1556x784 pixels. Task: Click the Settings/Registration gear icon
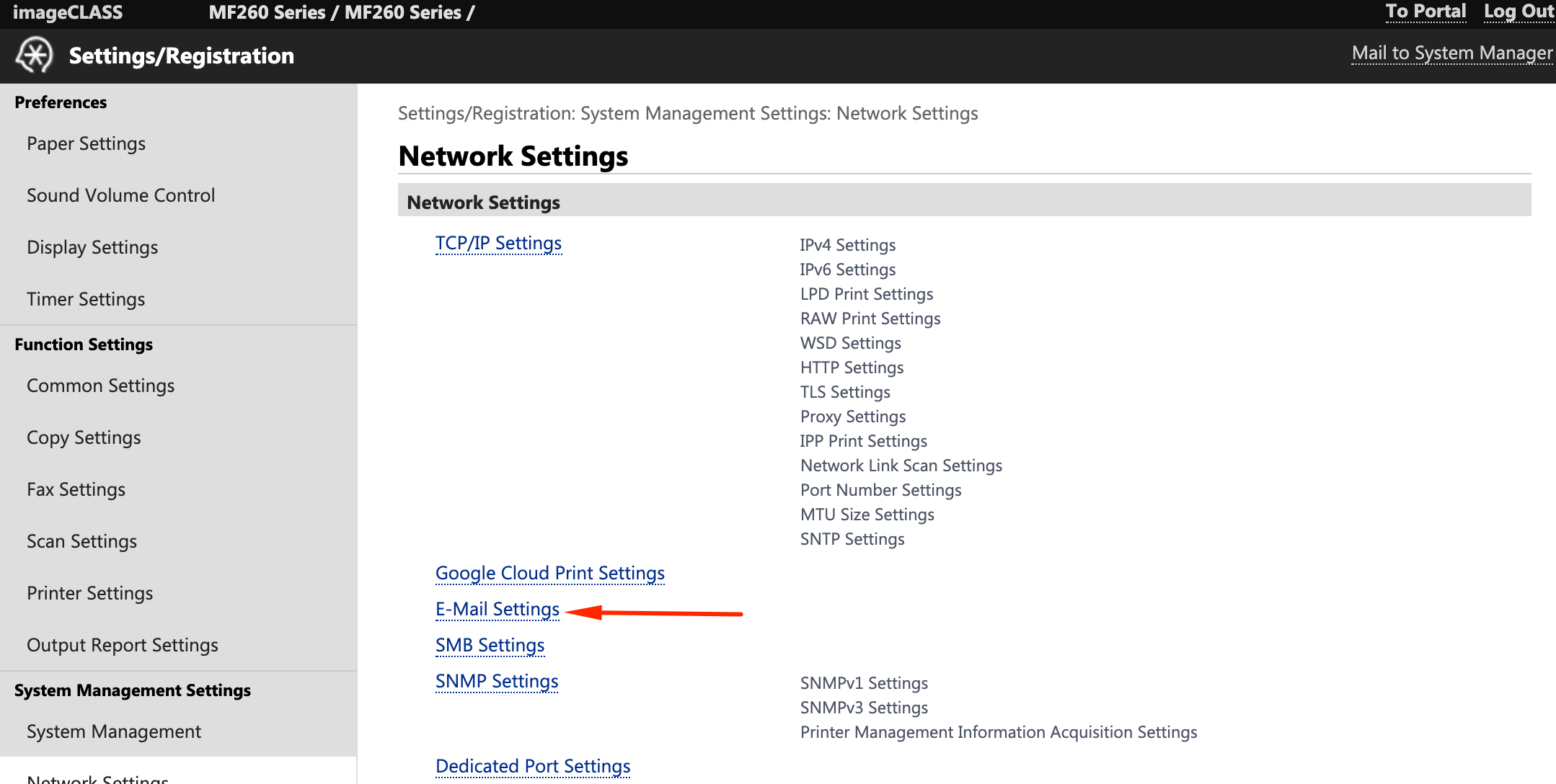click(35, 55)
